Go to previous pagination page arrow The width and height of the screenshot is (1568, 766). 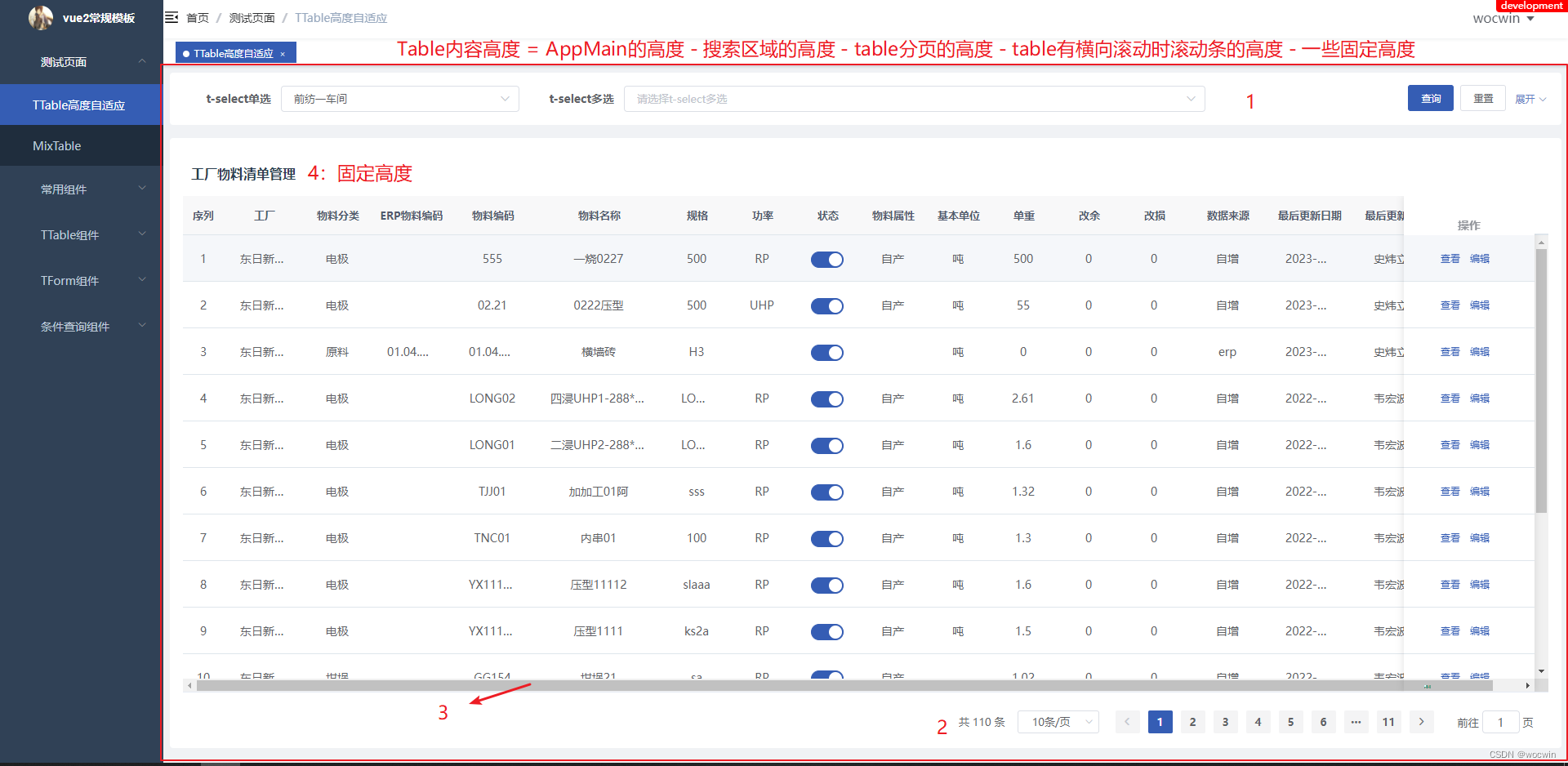[x=1127, y=722]
